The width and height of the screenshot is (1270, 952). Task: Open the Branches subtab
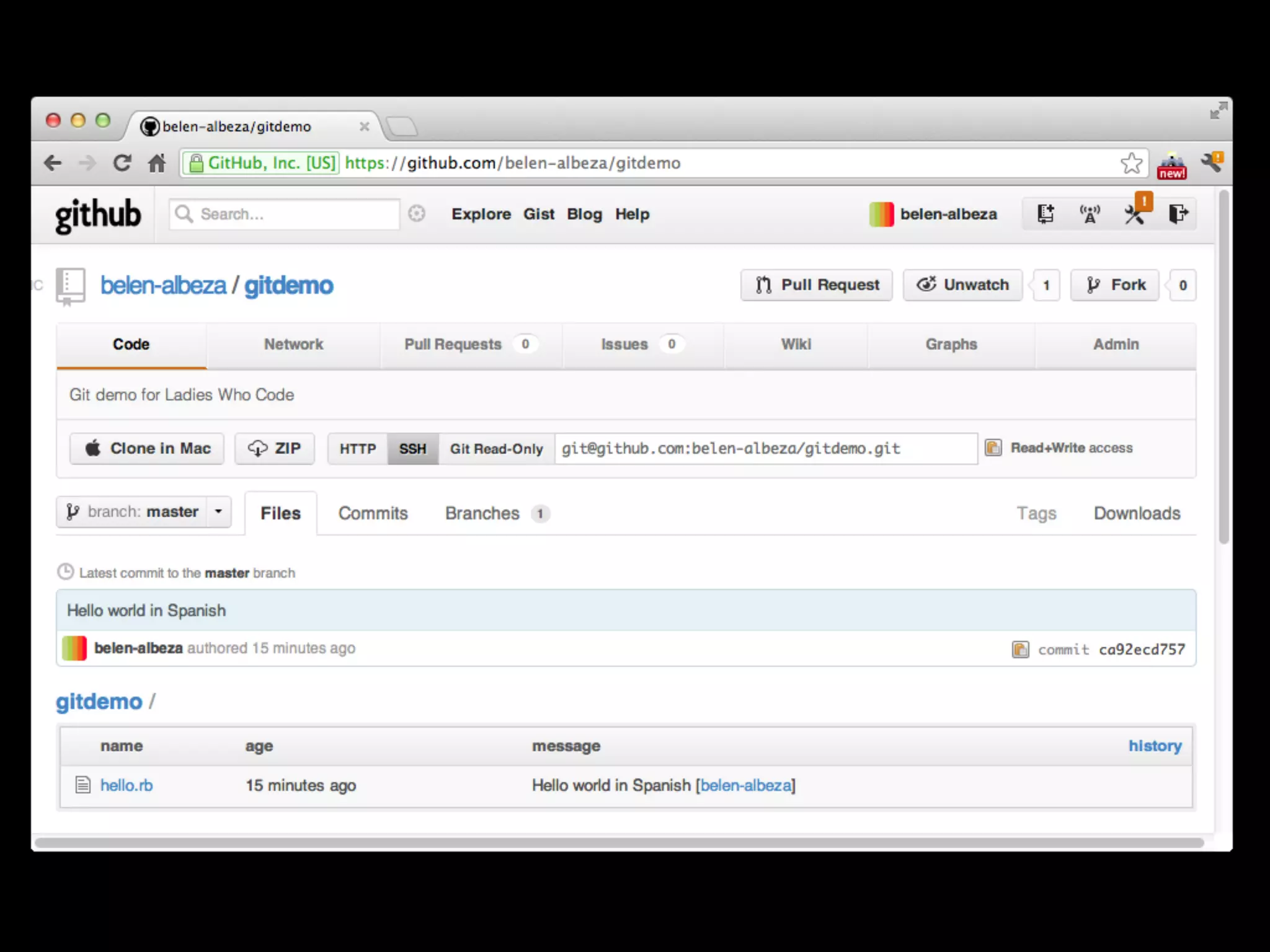(x=497, y=513)
